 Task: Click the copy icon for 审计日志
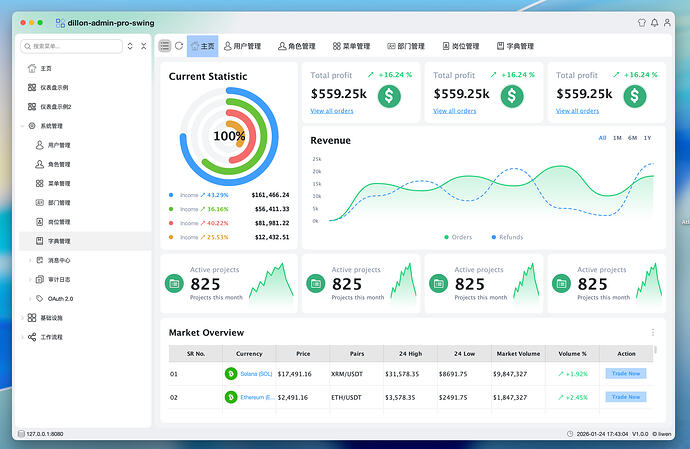[40, 279]
